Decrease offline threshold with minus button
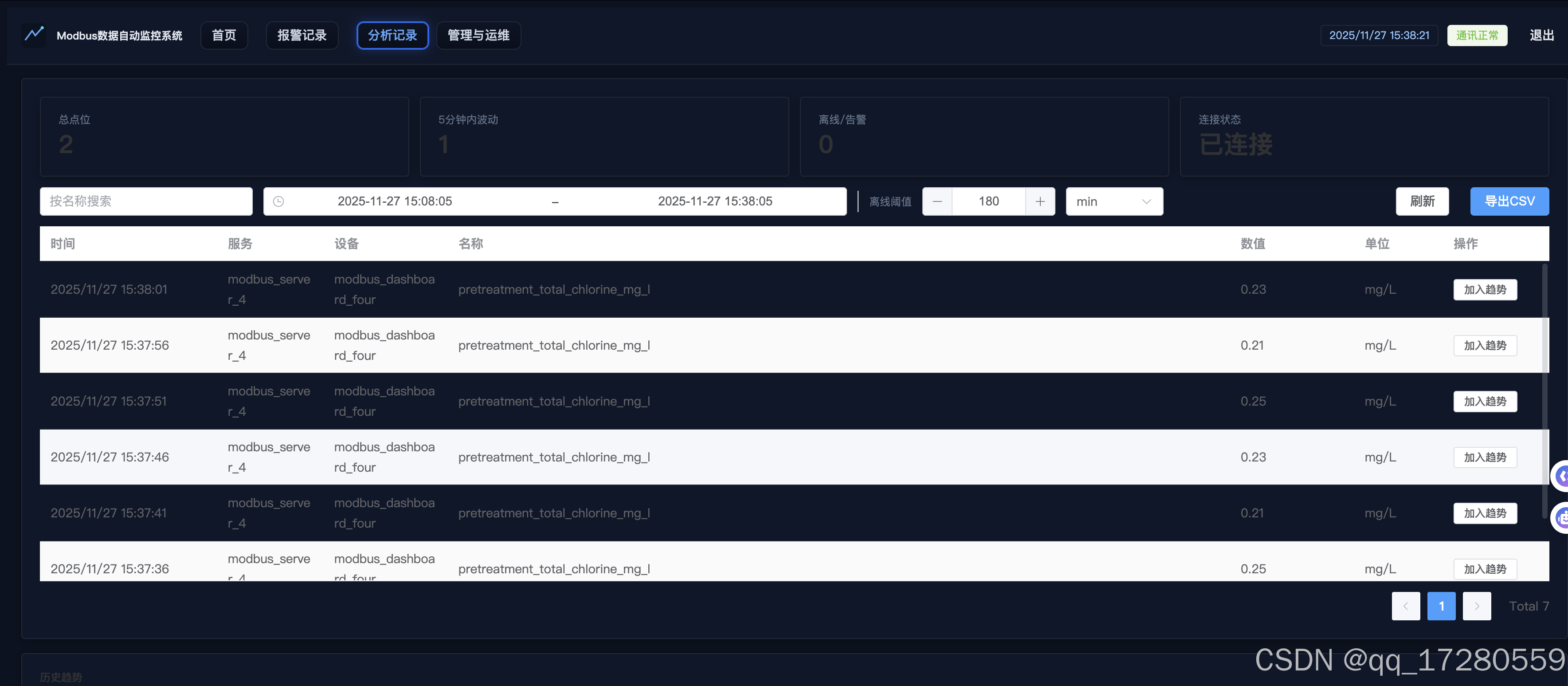The height and width of the screenshot is (686, 1568). [x=937, y=201]
